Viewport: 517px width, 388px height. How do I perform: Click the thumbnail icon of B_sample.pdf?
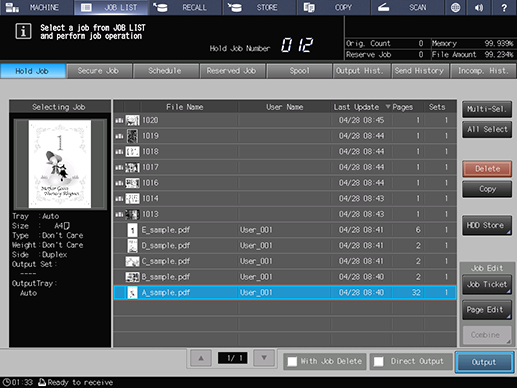click(132, 277)
